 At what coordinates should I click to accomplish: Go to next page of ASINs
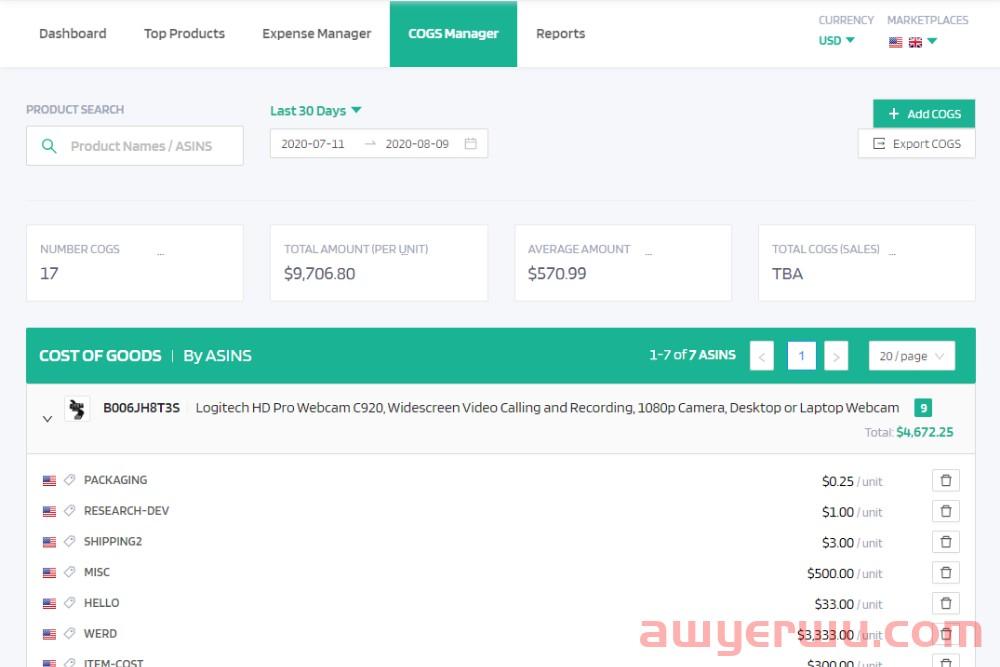[836, 356]
